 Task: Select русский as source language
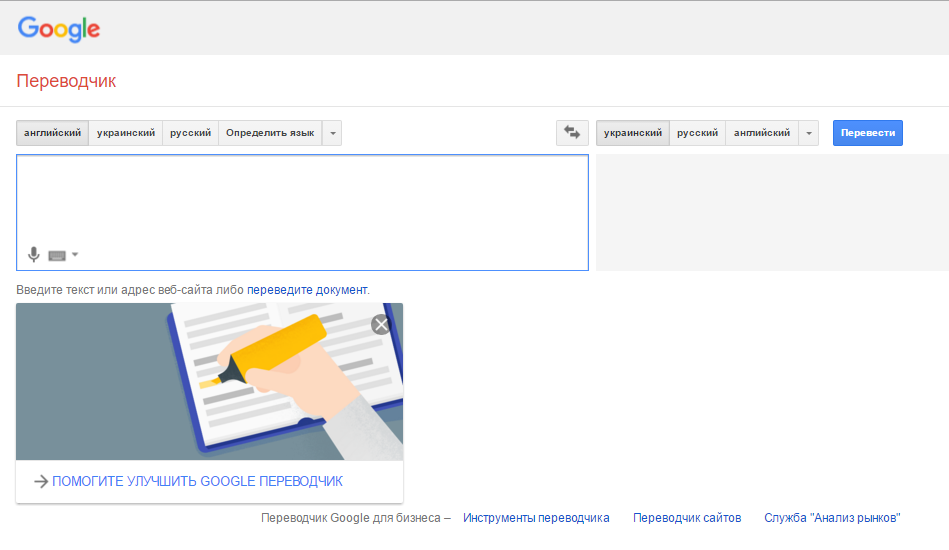[191, 133]
